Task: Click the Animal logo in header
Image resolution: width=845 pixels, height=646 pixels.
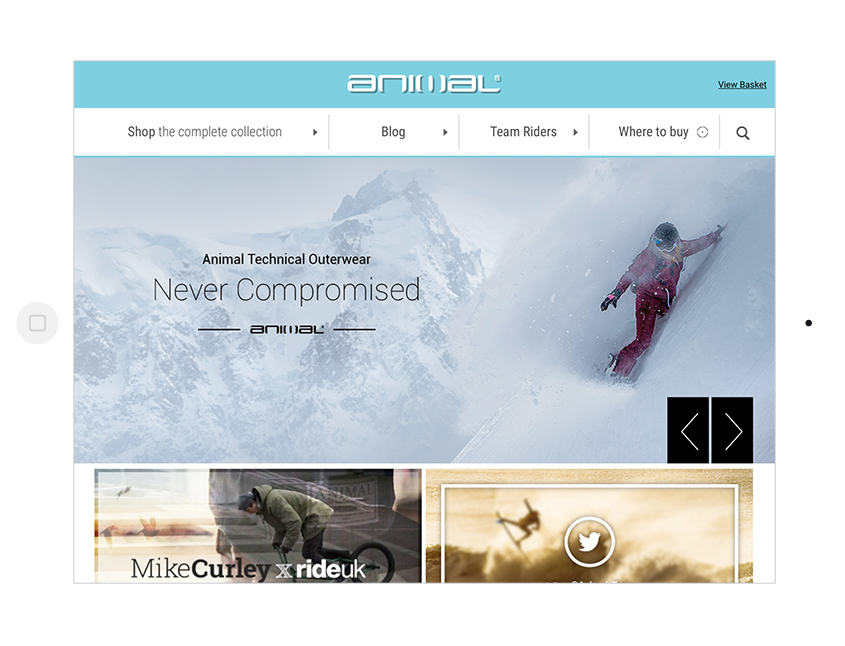Action: [x=424, y=84]
